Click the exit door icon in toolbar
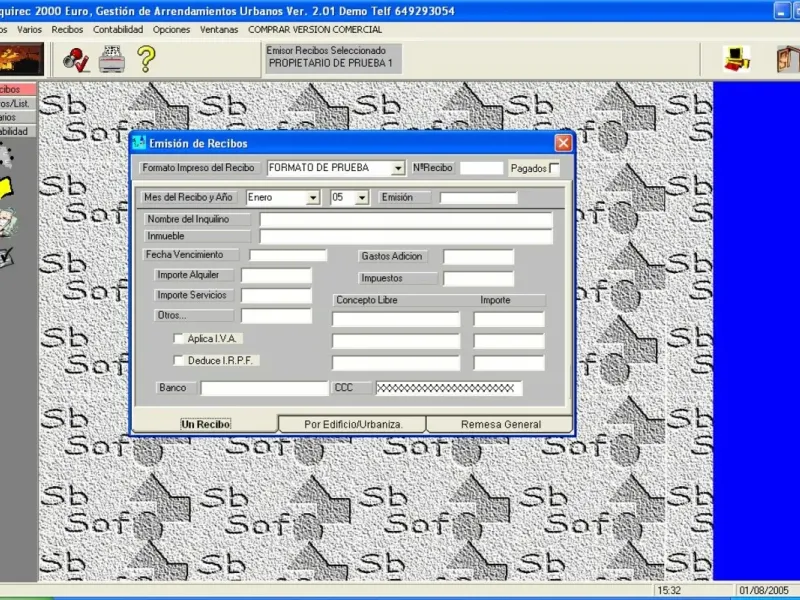 click(x=788, y=59)
